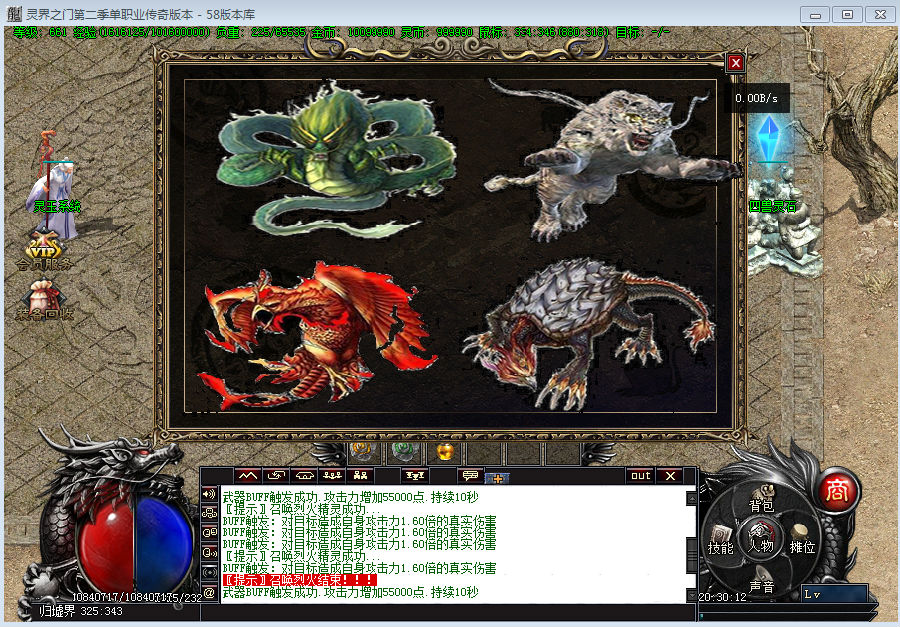Click the red health orb
This screenshot has height=627, width=900.
pos(106,545)
